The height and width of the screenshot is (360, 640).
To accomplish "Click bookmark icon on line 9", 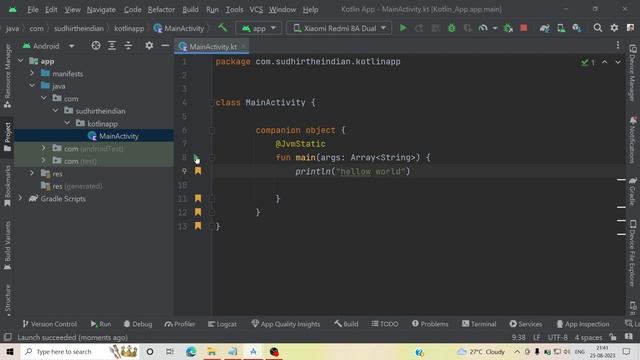I will [x=198, y=171].
